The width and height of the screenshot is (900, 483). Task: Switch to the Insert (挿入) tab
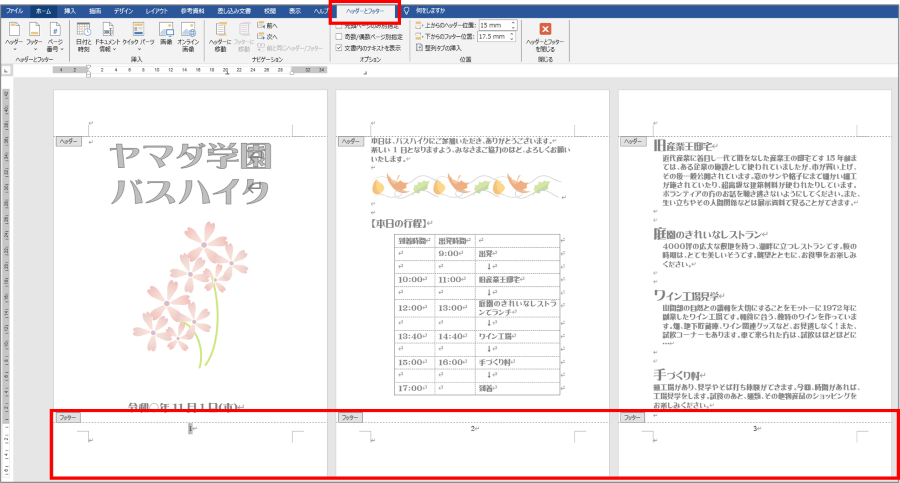click(x=69, y=11)
